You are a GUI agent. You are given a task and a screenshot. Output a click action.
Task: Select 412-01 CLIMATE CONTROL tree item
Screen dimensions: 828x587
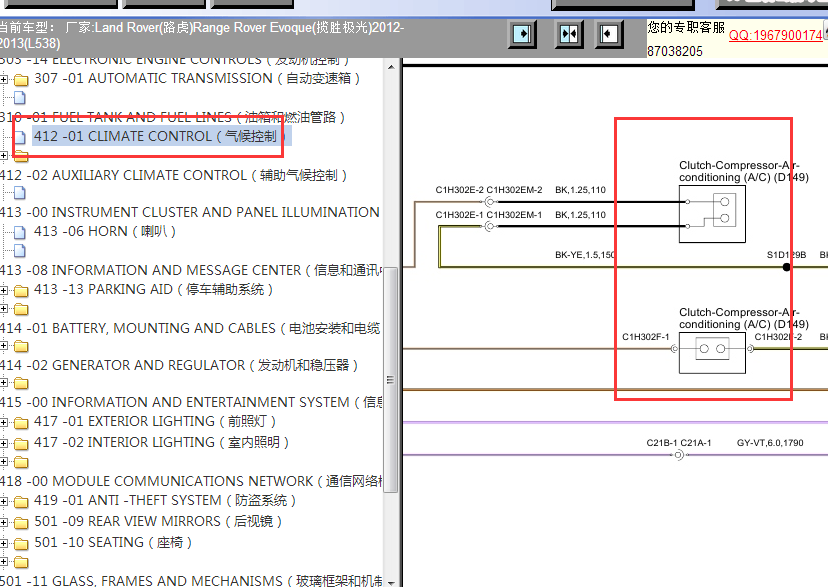tap(160, 136)
